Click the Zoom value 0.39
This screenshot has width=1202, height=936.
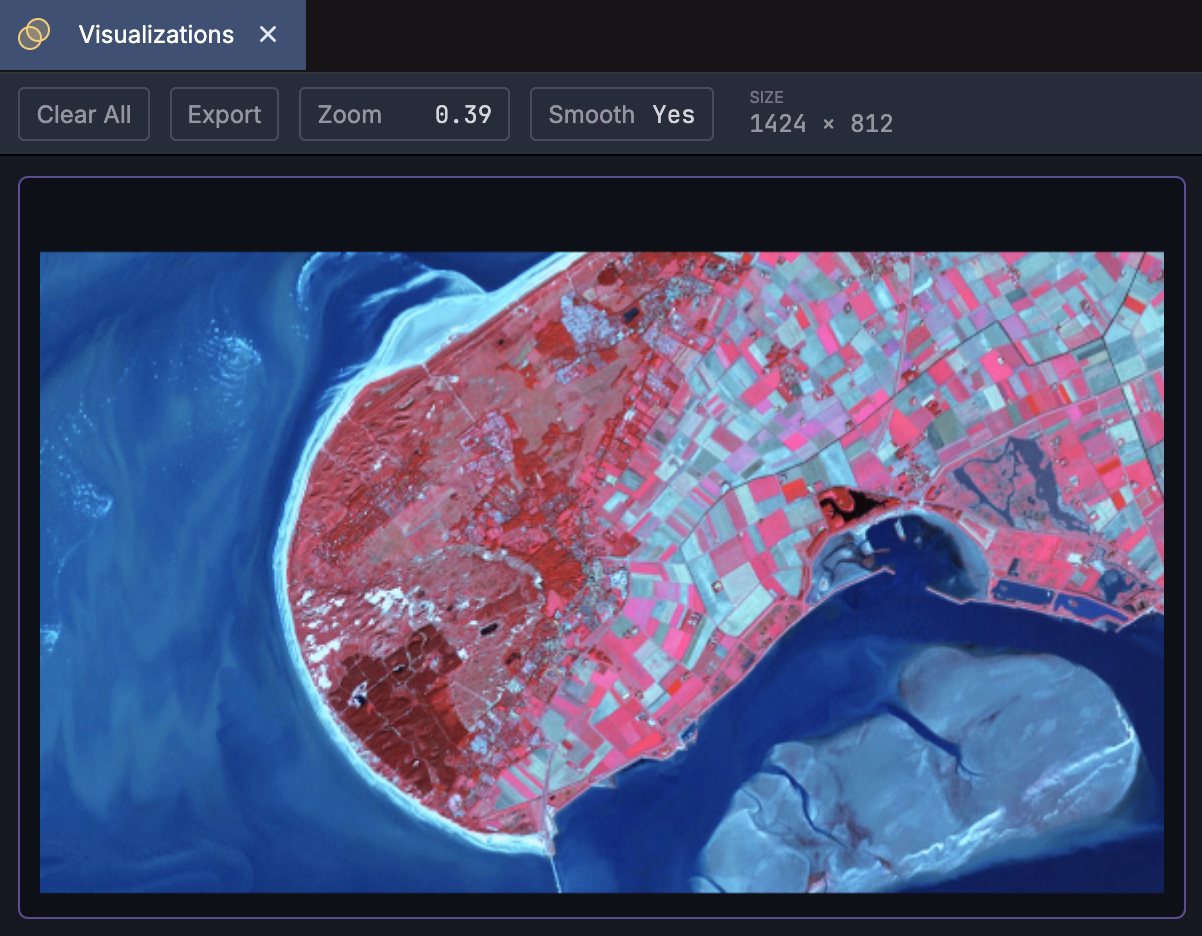(462, 115)
